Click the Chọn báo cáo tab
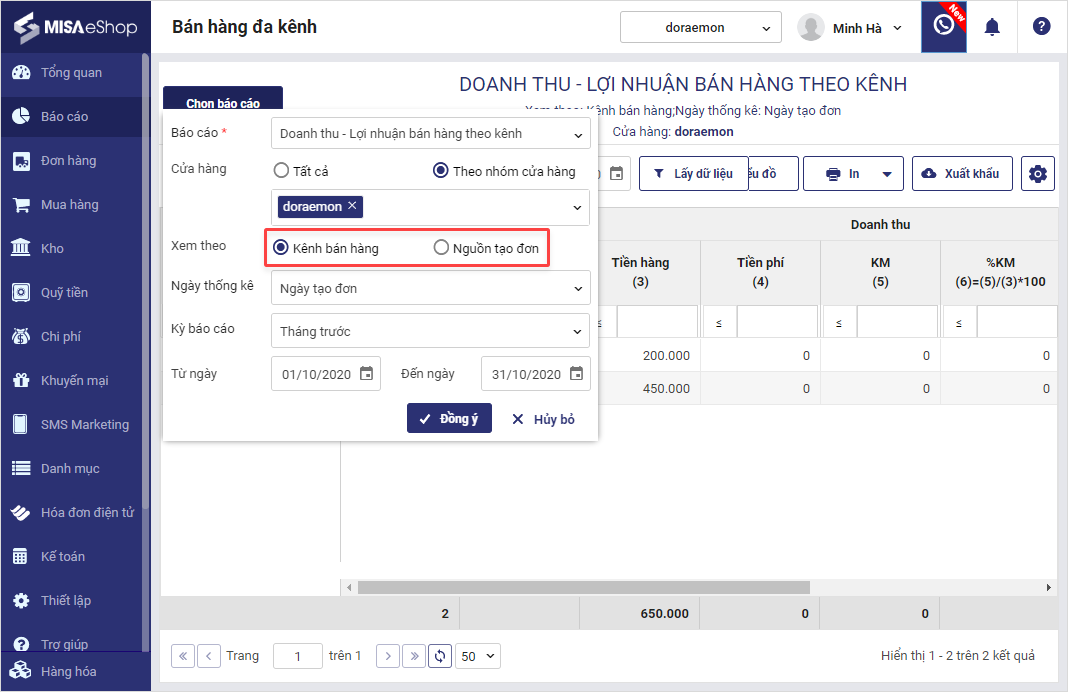The height and width of the screenshot is (692, 1068). [223, 100]
